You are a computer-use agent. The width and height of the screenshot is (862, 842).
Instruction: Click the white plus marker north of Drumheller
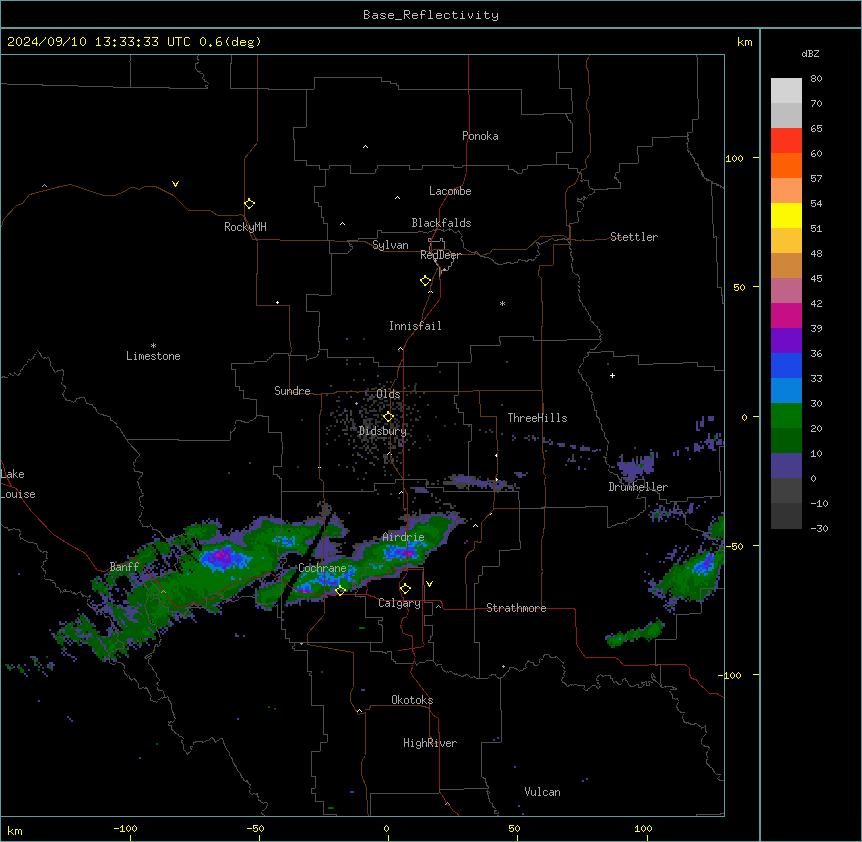612,375
